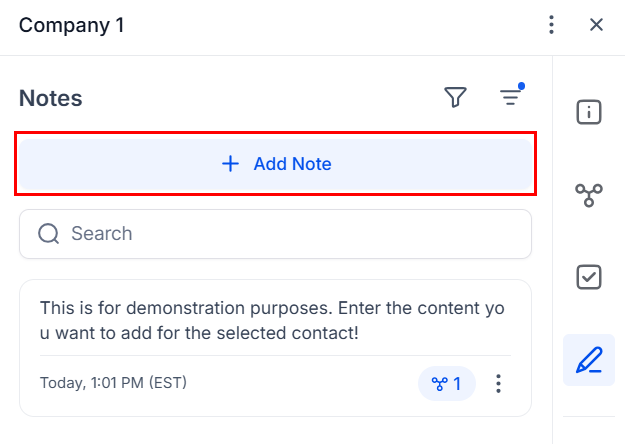
Task: Click the association icon inside the note badge
Action: coord(438,383)
